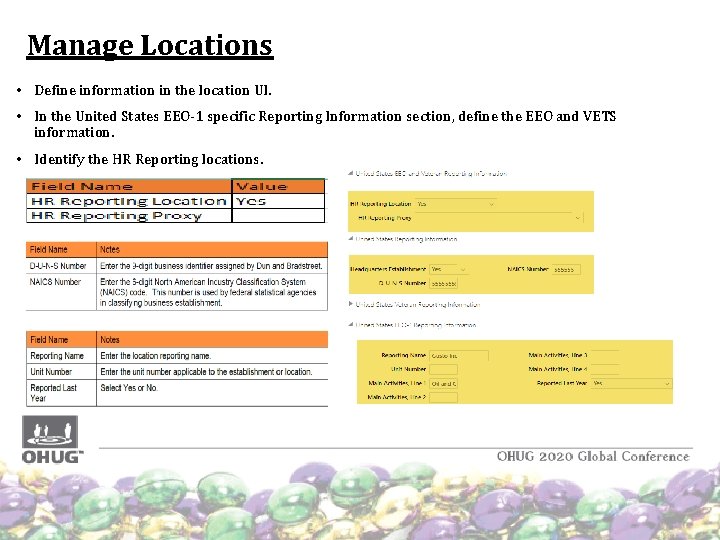Open the HR Reporting Location dropdown
This screenshot has height=540, width=720.
pyautogui.click(x=456, y=204)
